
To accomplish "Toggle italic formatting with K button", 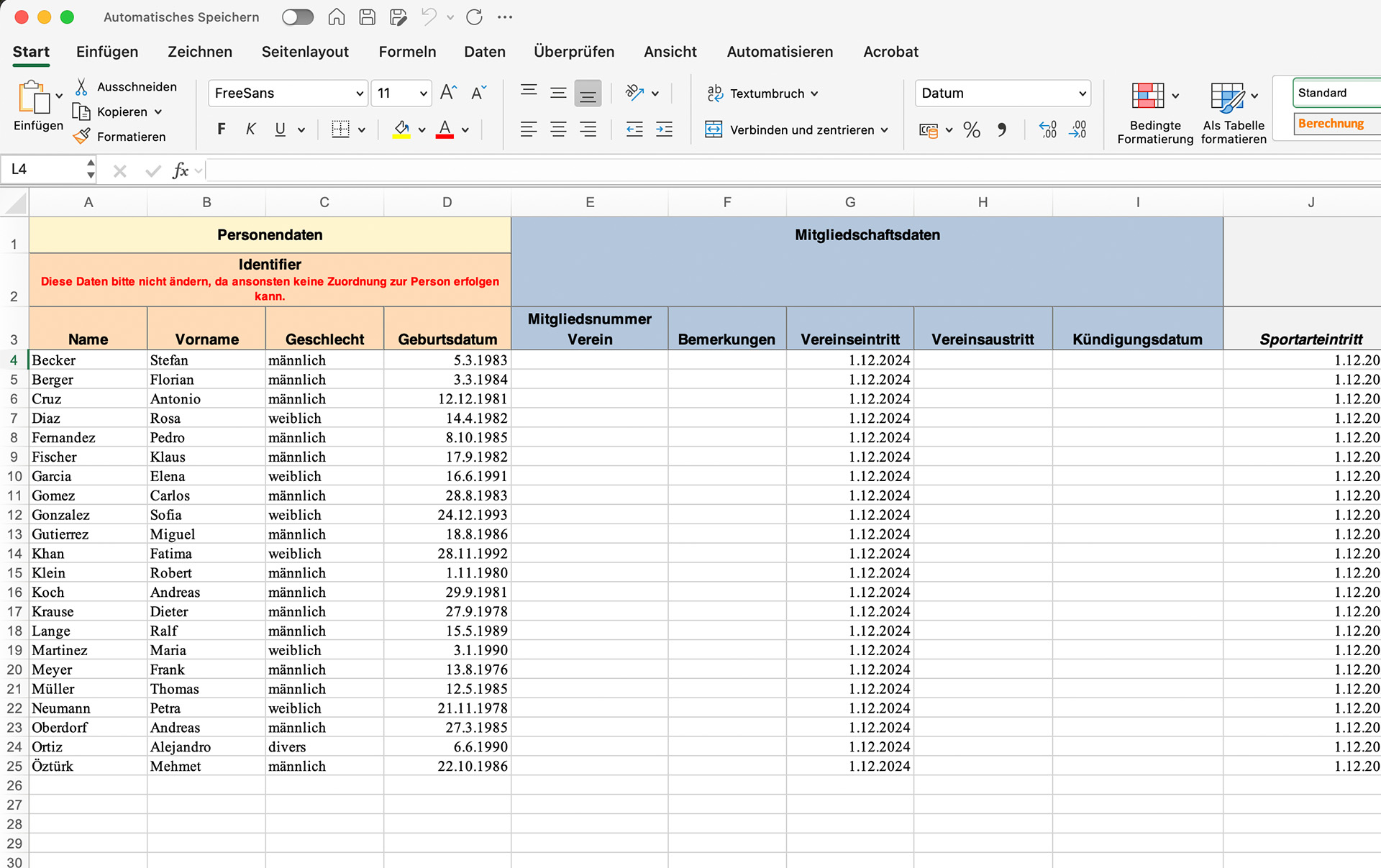I will pos(250,130).
